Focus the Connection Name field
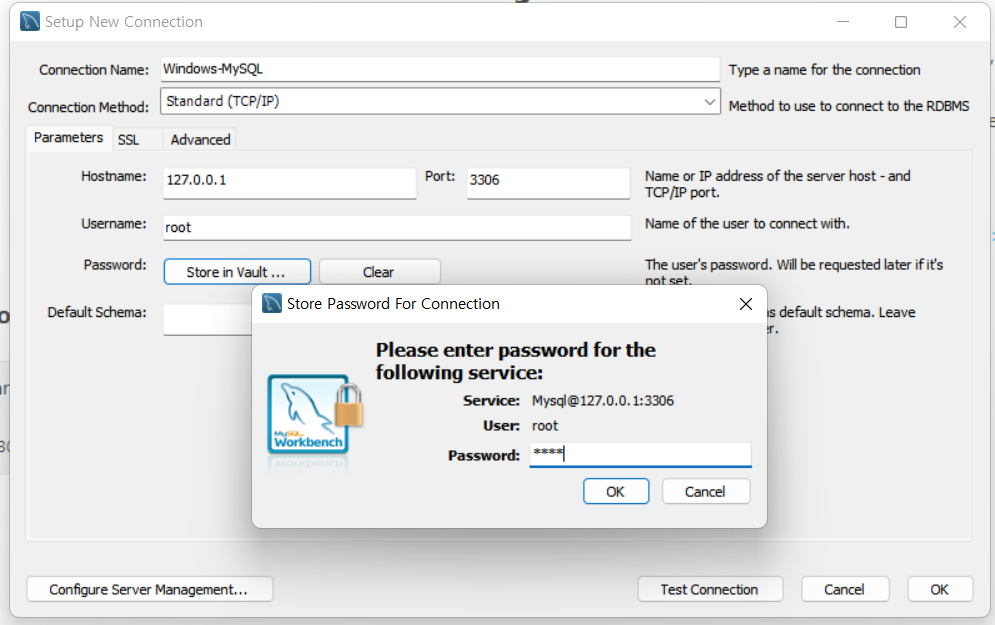 click(440, 69)
